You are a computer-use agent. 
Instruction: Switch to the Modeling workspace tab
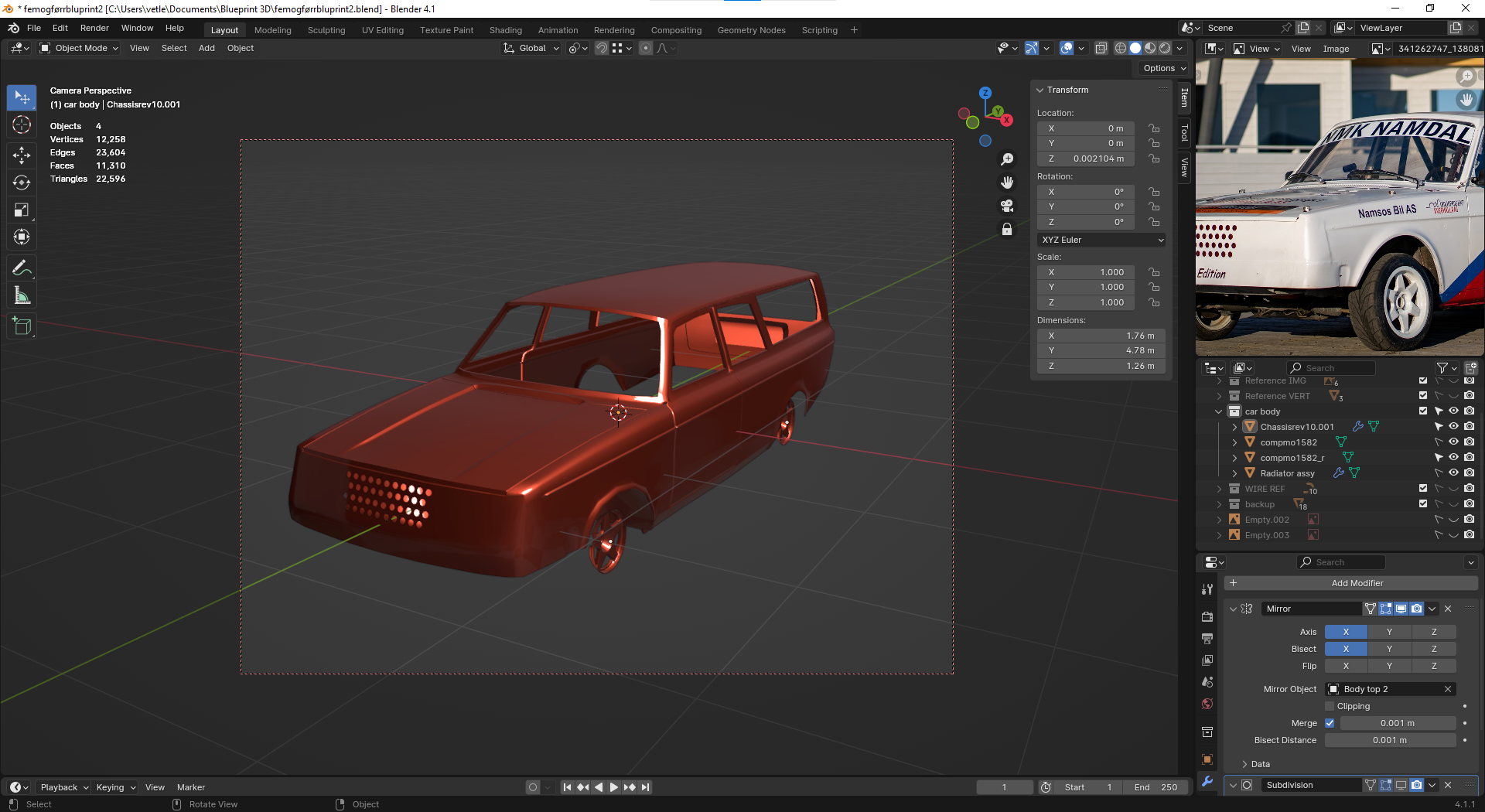click(x=273, y=30)
